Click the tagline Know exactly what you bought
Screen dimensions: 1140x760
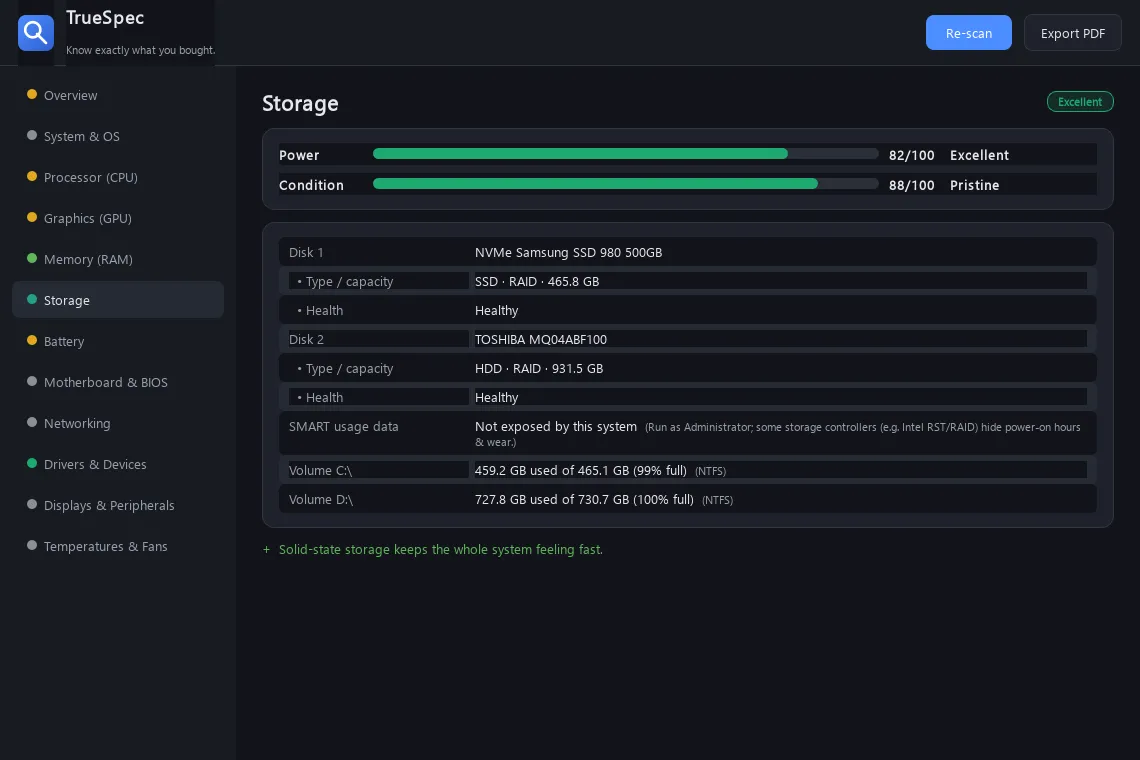coord(140,50)
